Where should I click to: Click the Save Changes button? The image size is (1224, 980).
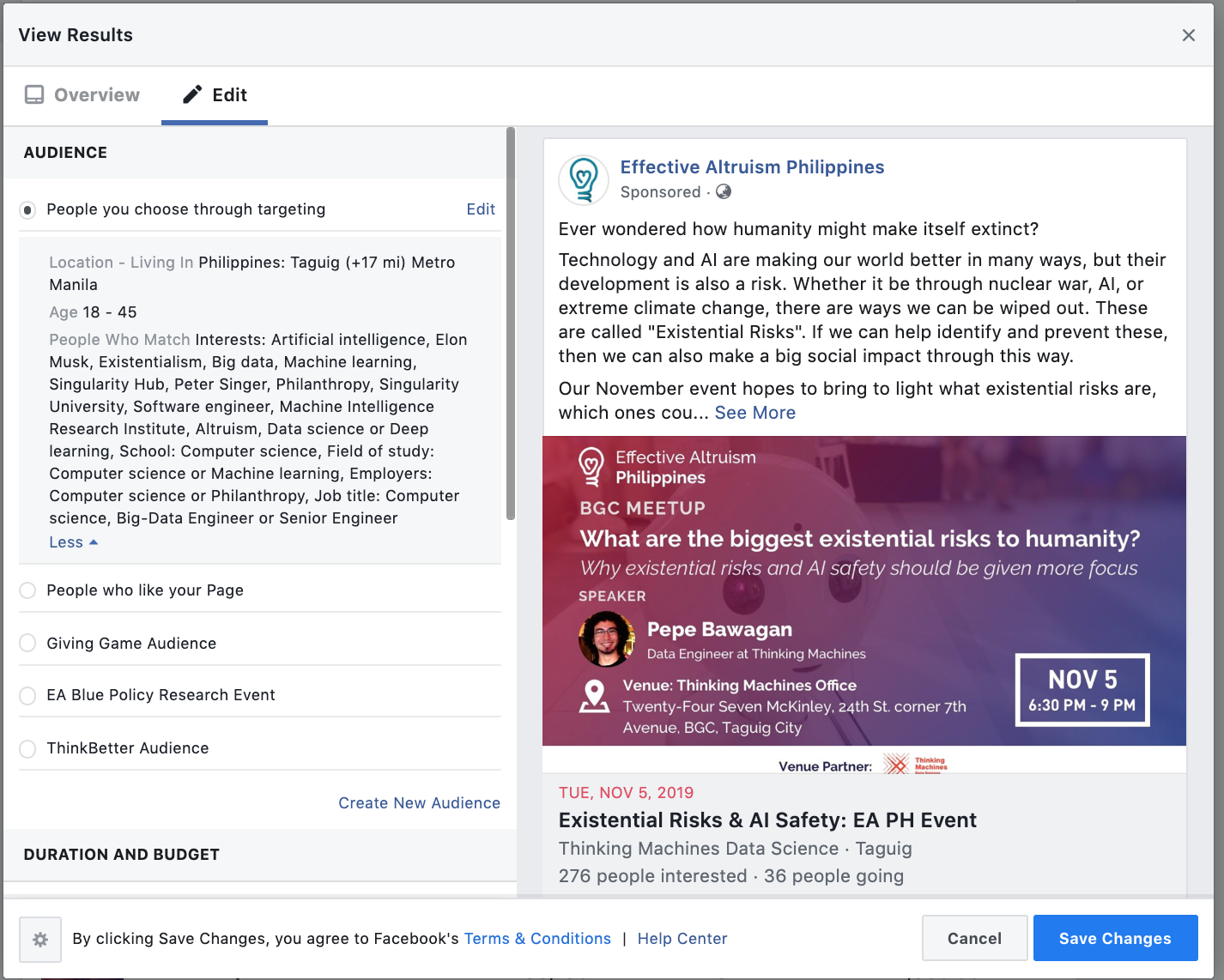[x=1115, y=938]
